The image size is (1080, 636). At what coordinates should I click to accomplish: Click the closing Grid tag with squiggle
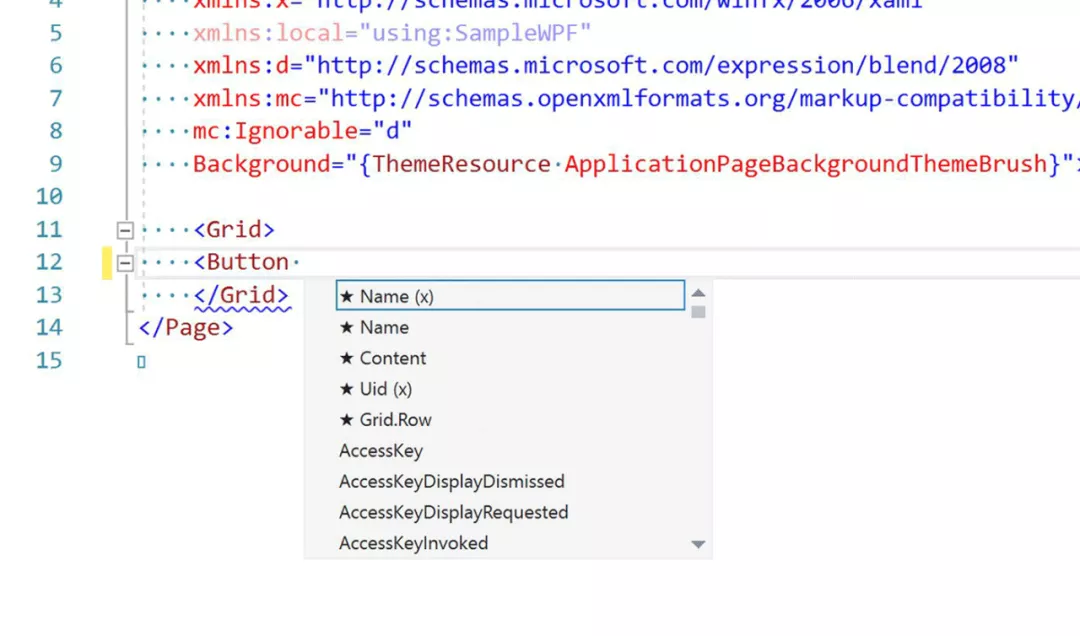coord(241,295)
